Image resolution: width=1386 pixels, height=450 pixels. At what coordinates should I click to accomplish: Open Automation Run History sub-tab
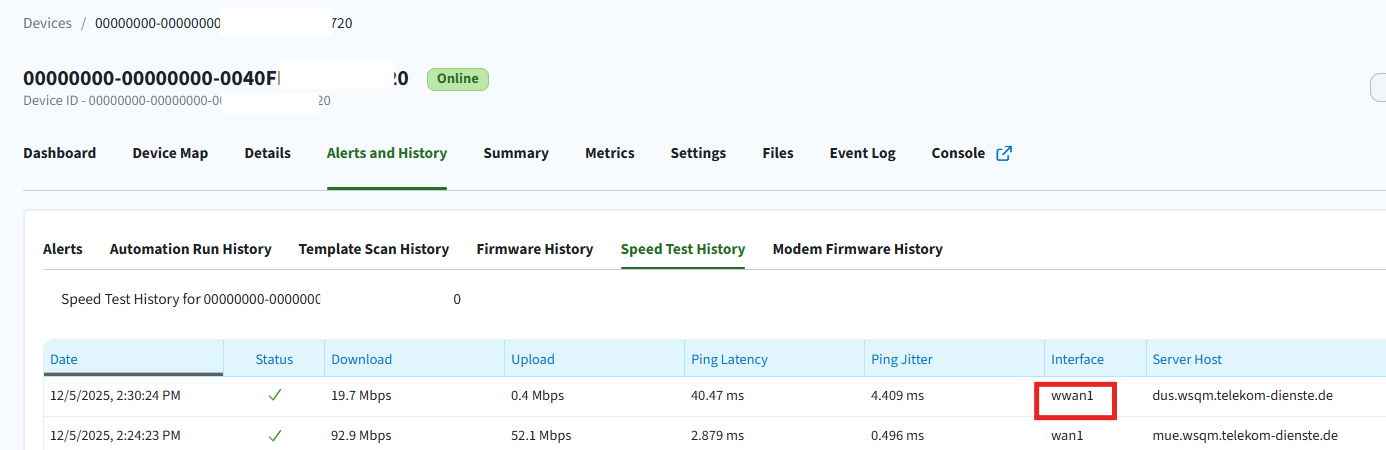point(190,249)
